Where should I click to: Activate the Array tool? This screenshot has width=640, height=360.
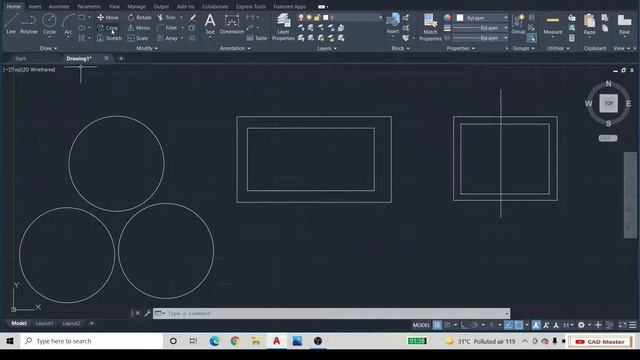(x=167, y=38)
